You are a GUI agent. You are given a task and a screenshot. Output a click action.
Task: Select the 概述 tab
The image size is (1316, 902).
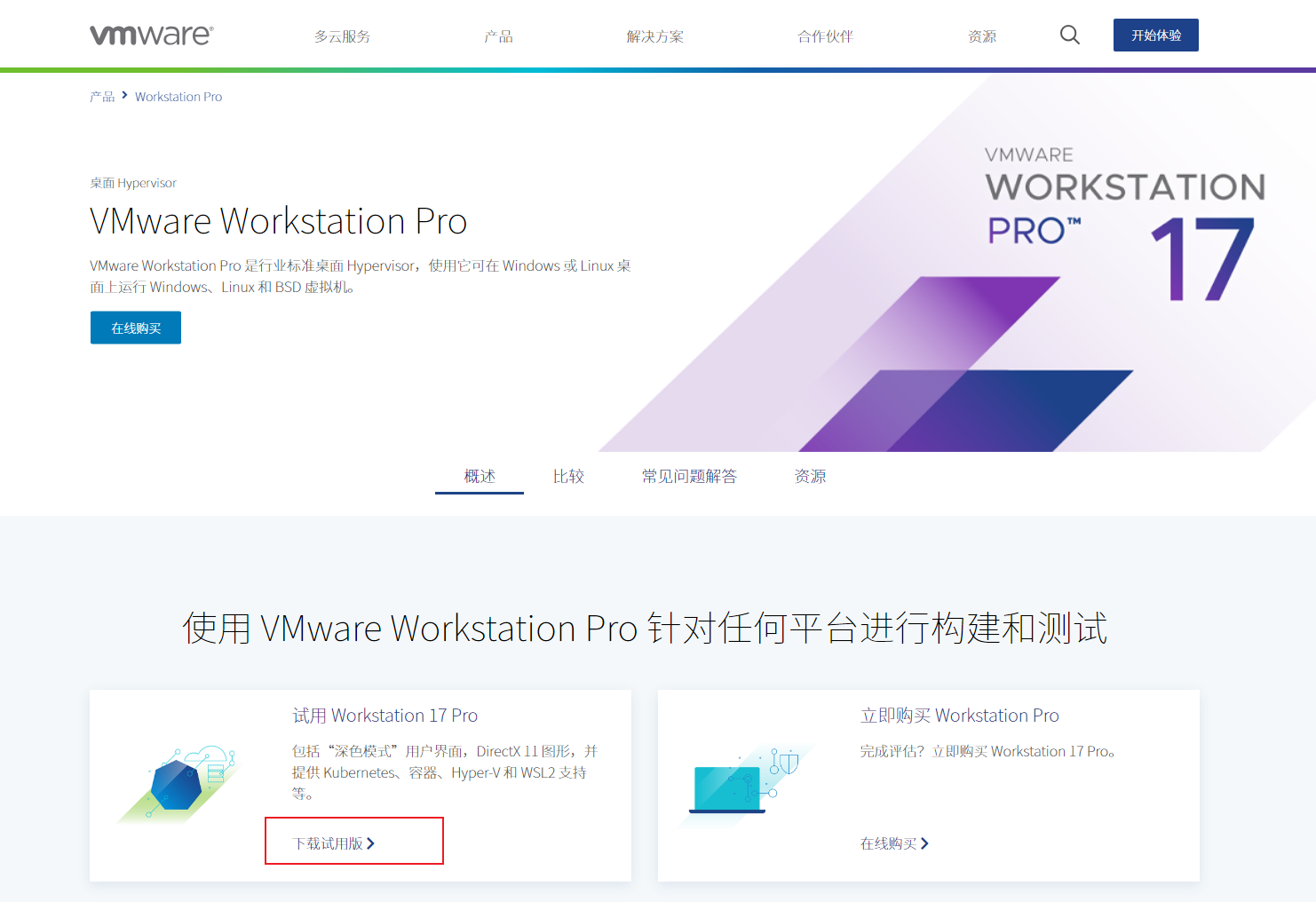pos(480,477)
